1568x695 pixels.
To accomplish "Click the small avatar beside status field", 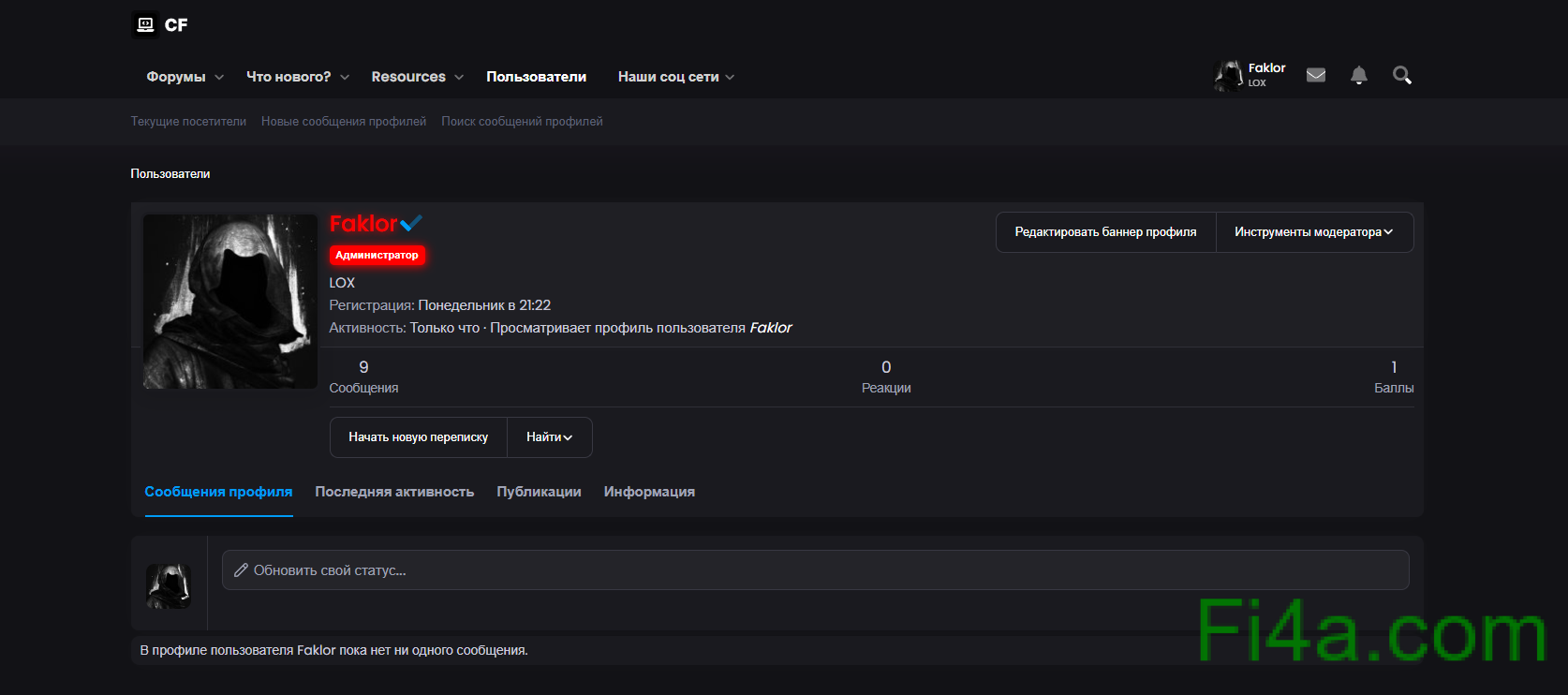I will 169,586.
